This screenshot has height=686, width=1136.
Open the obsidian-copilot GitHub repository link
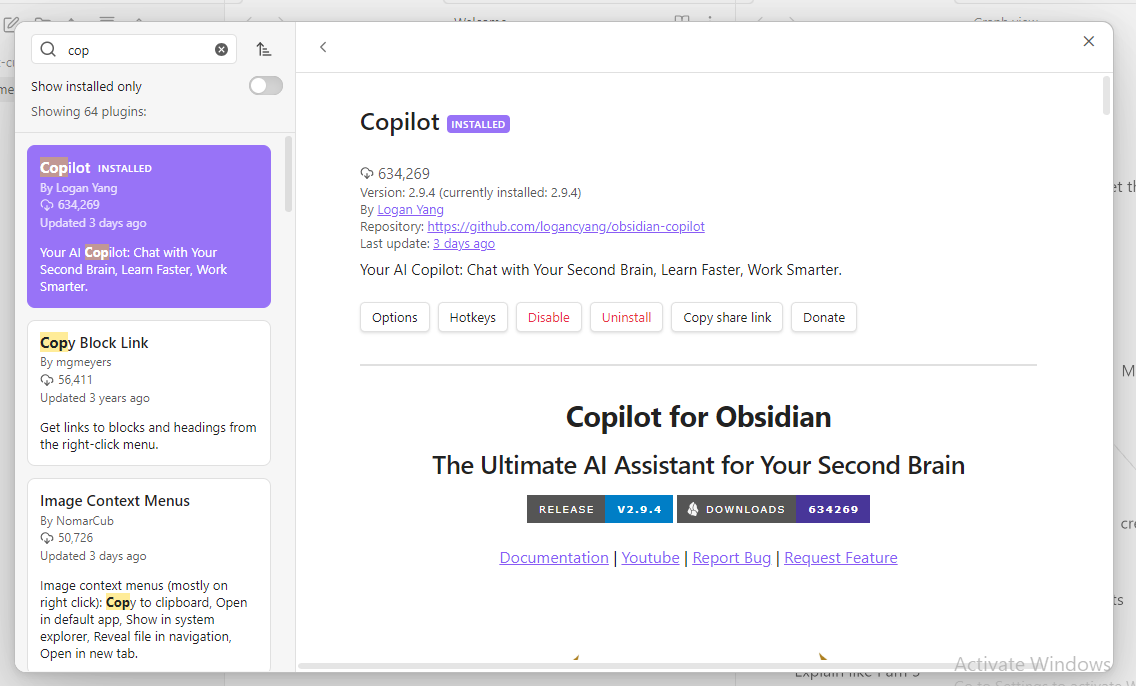[x=566, y=227]
